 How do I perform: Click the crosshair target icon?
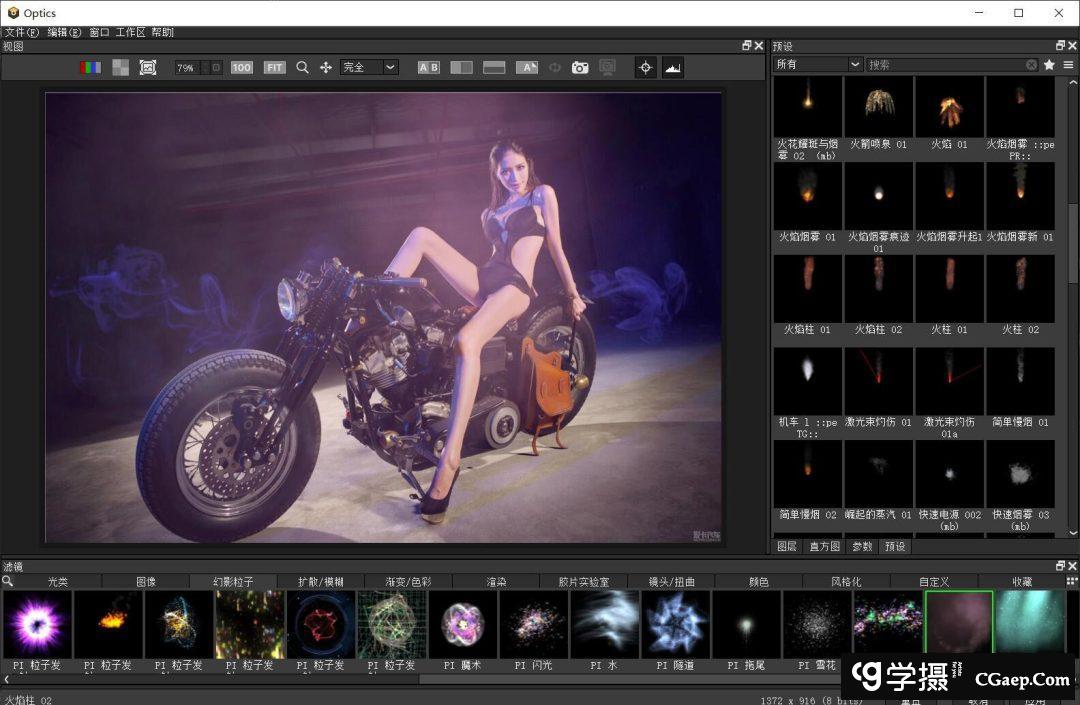click(645, 68)
